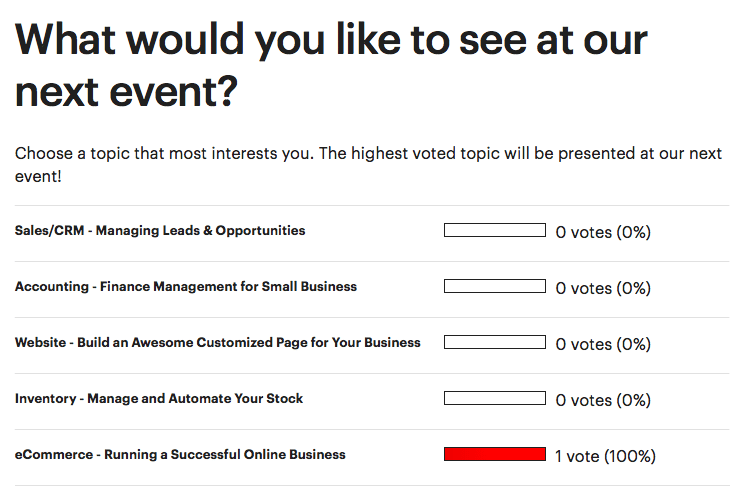Click the "1 vote (100%)" result text
Screen dimensions: 743x486
(605, 456)
